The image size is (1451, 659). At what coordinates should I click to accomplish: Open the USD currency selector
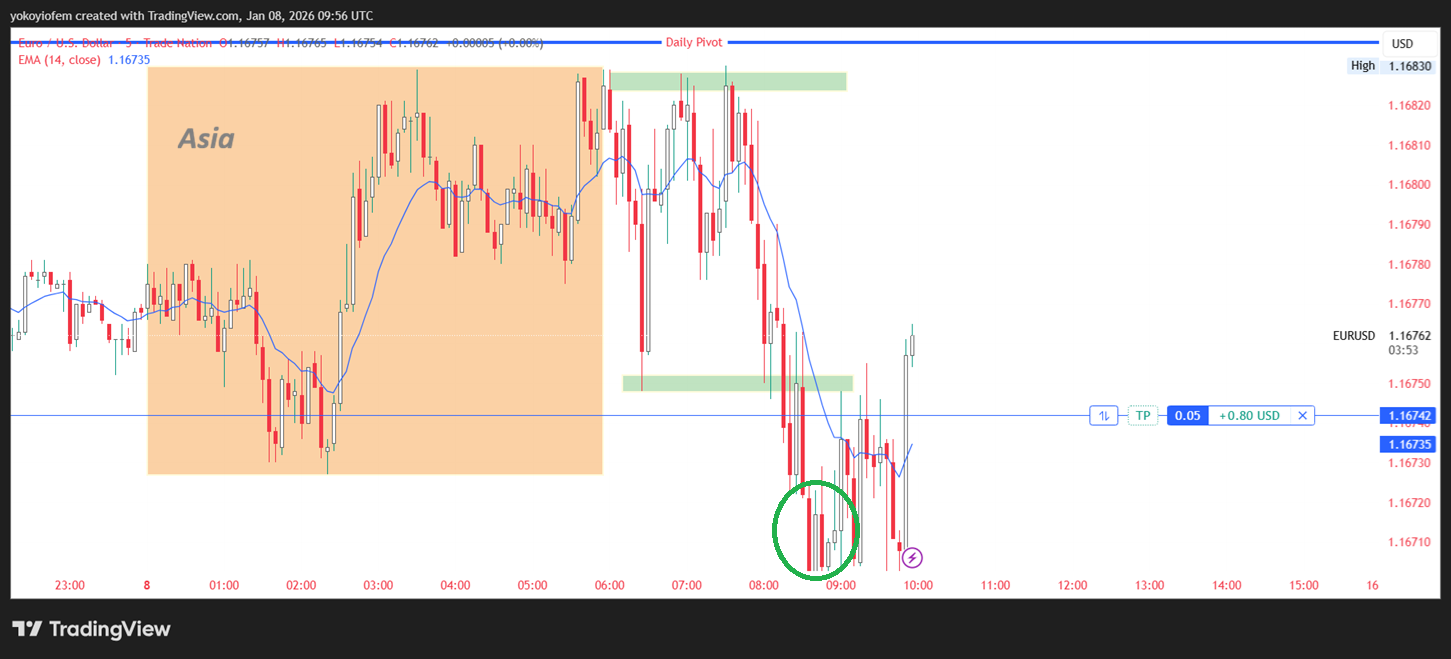(x=1402, y=44)
